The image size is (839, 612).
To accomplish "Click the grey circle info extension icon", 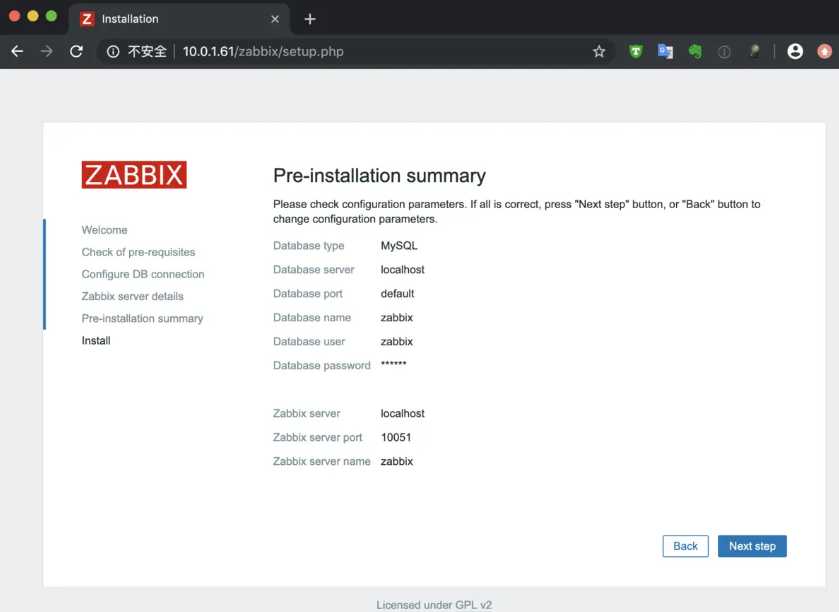I will coord(724,52).
